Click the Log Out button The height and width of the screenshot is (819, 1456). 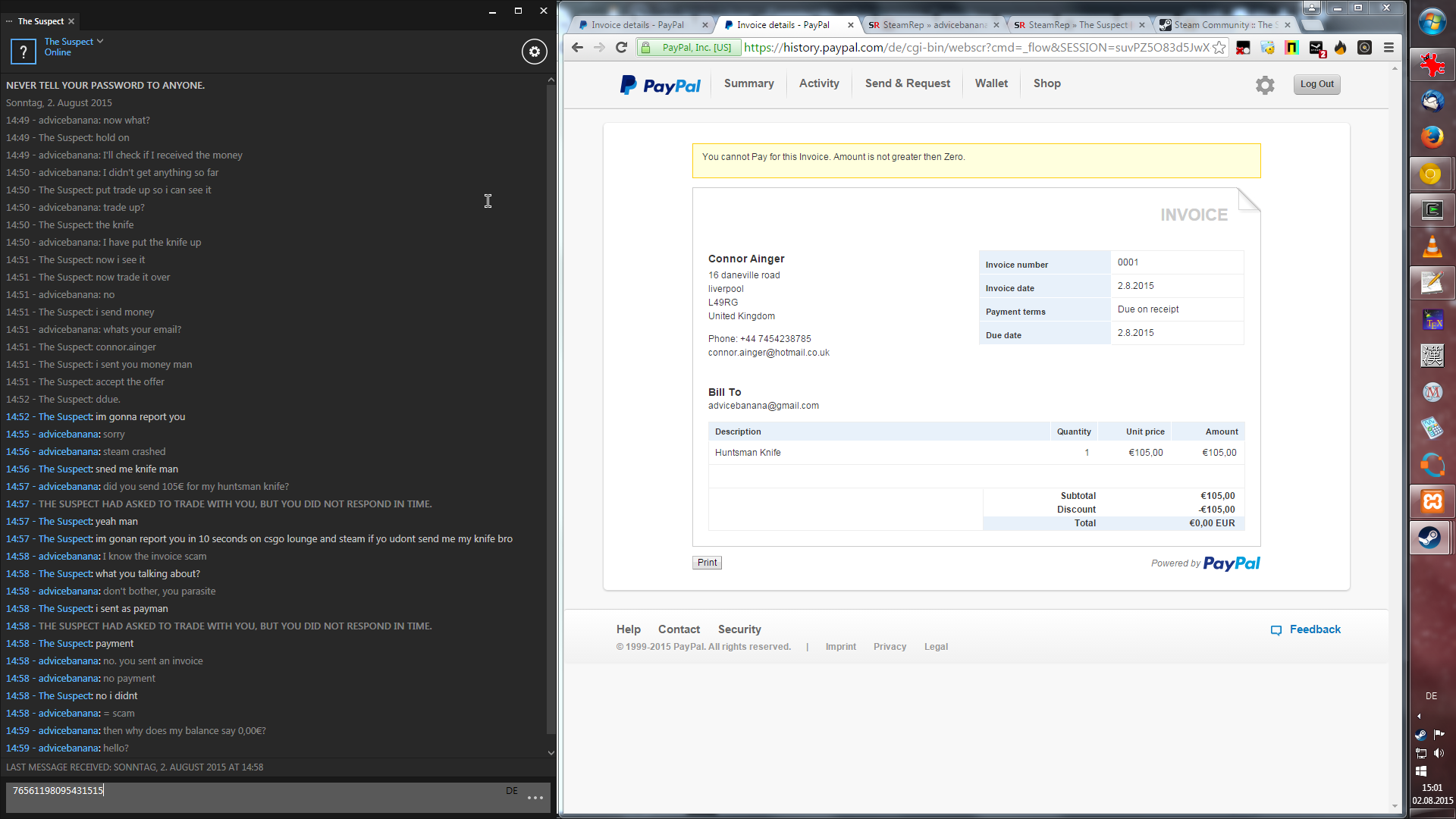tap(1316, 84)
